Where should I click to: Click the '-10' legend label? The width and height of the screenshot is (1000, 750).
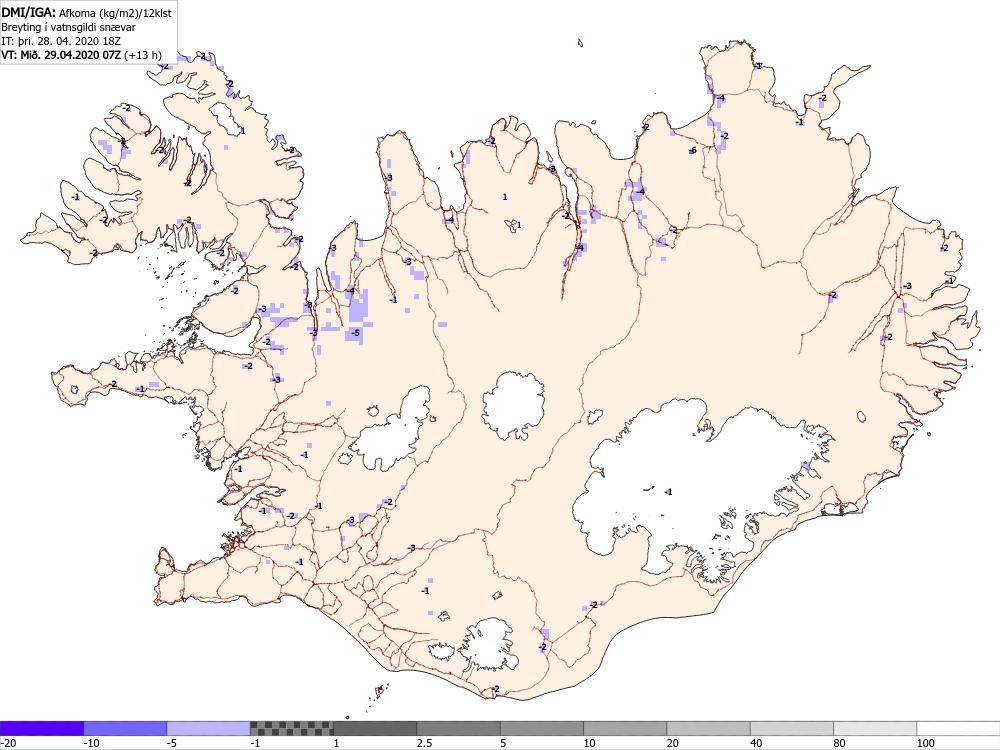[91, 743]
